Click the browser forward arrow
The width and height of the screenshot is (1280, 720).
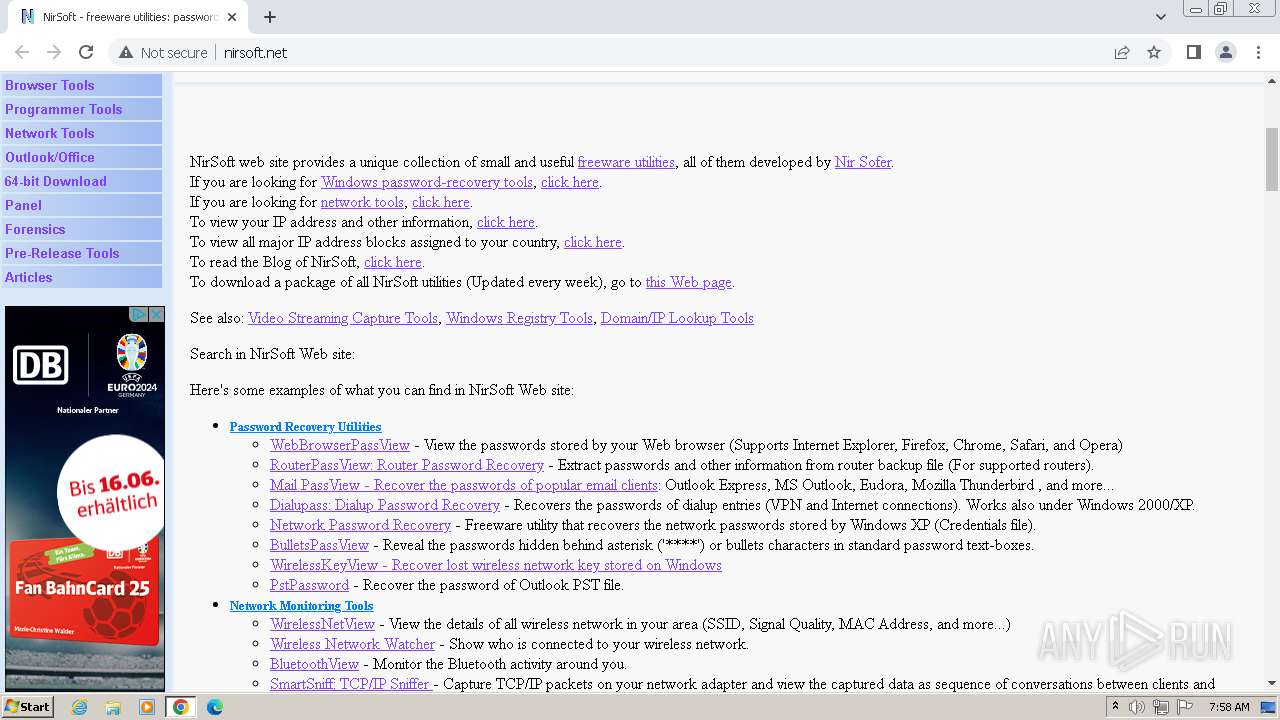(x=54, y=52)
